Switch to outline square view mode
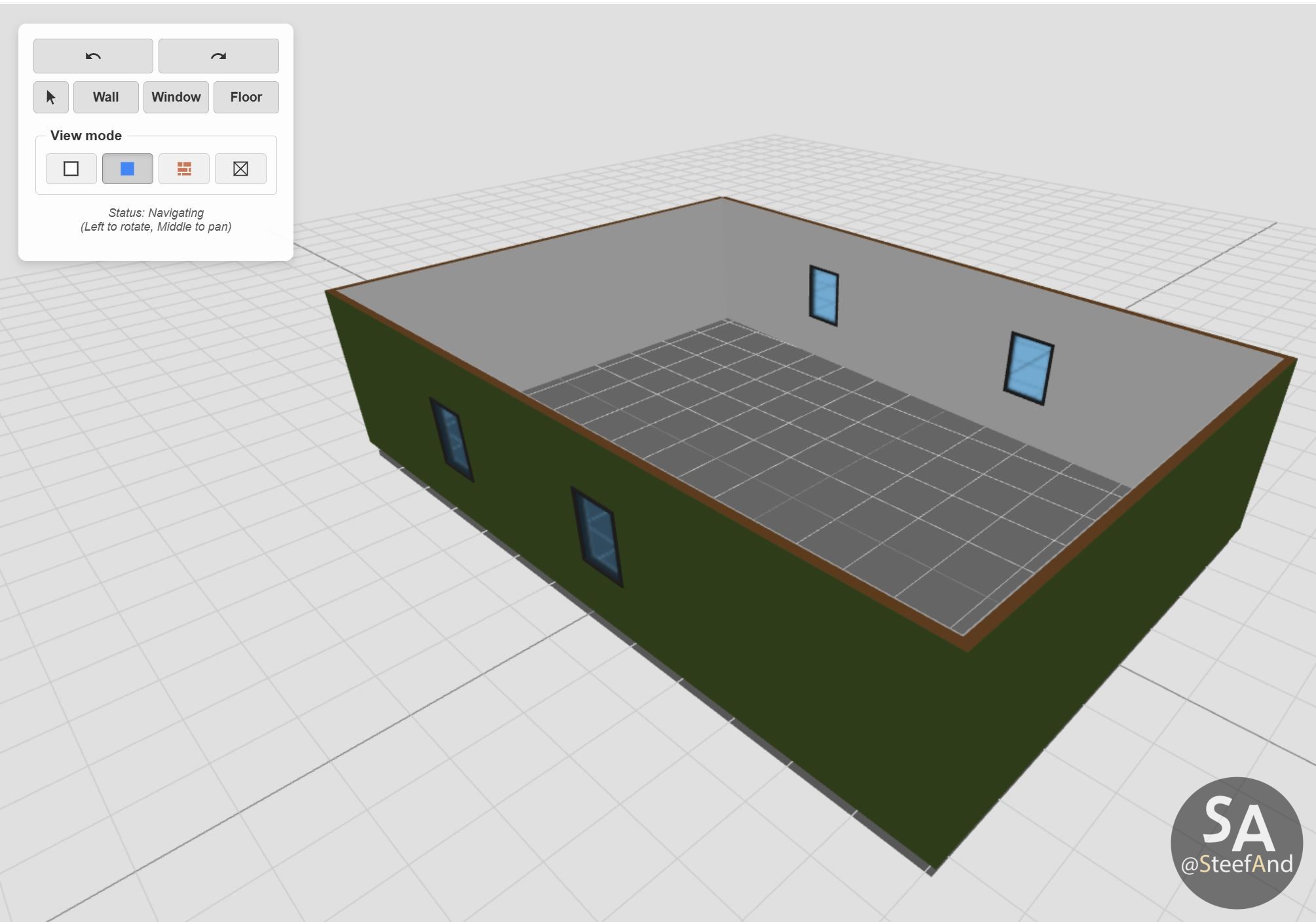 click(71, 169)
